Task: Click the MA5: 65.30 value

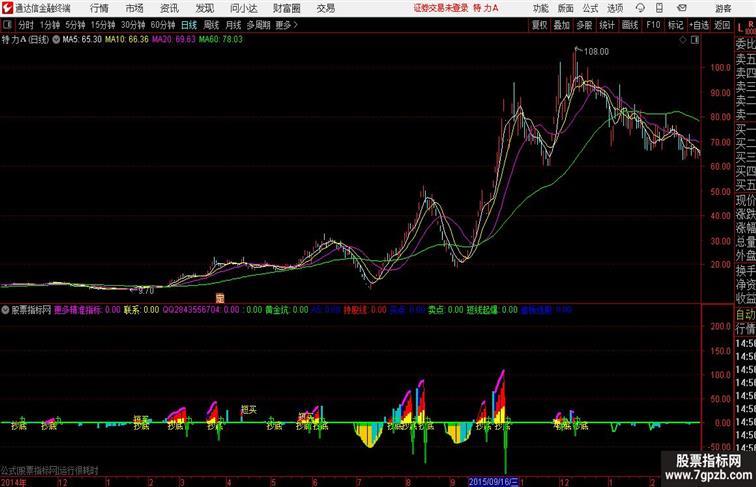Action: coord(82,40)
